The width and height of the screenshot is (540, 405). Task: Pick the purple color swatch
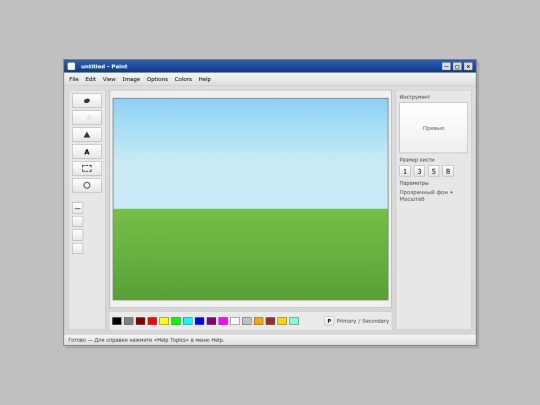(211, 321)
